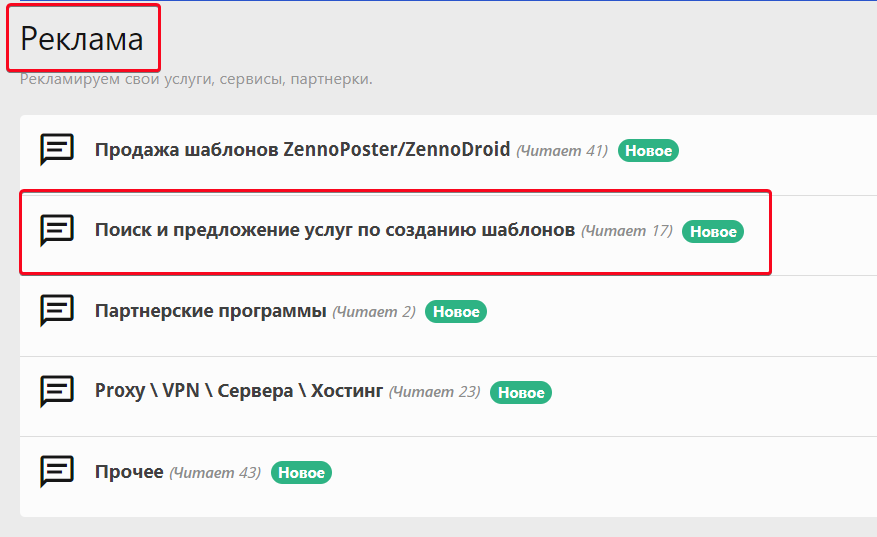
Task: Click the chat icon beside Продажа шаблонов ZennoPoster/ZennoDroid
Action: click(56, 150)
